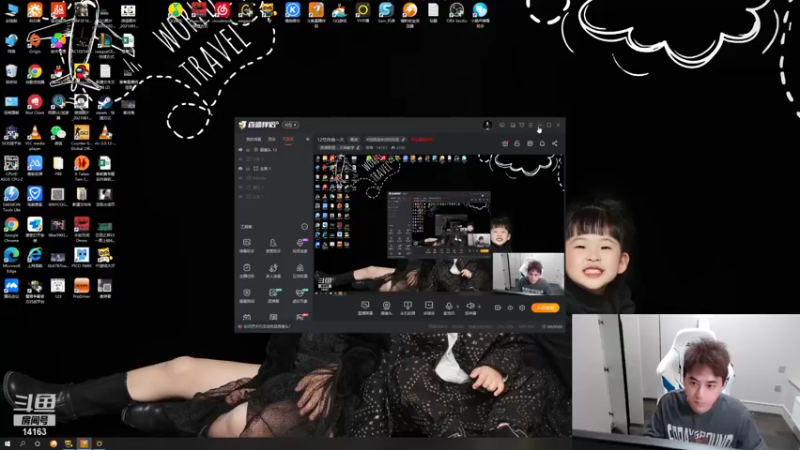Open the Windows Start menu

coord(7,444)
